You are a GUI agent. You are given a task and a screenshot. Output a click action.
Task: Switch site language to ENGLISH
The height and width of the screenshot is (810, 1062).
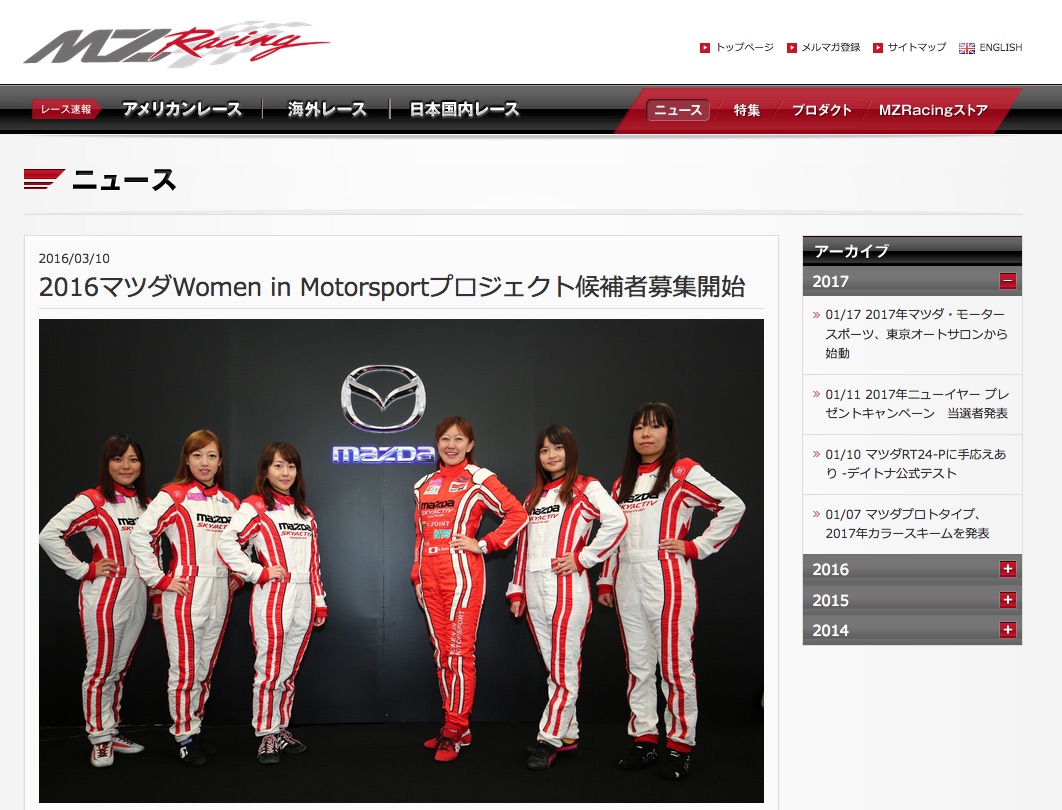[x=1000, y=47]
